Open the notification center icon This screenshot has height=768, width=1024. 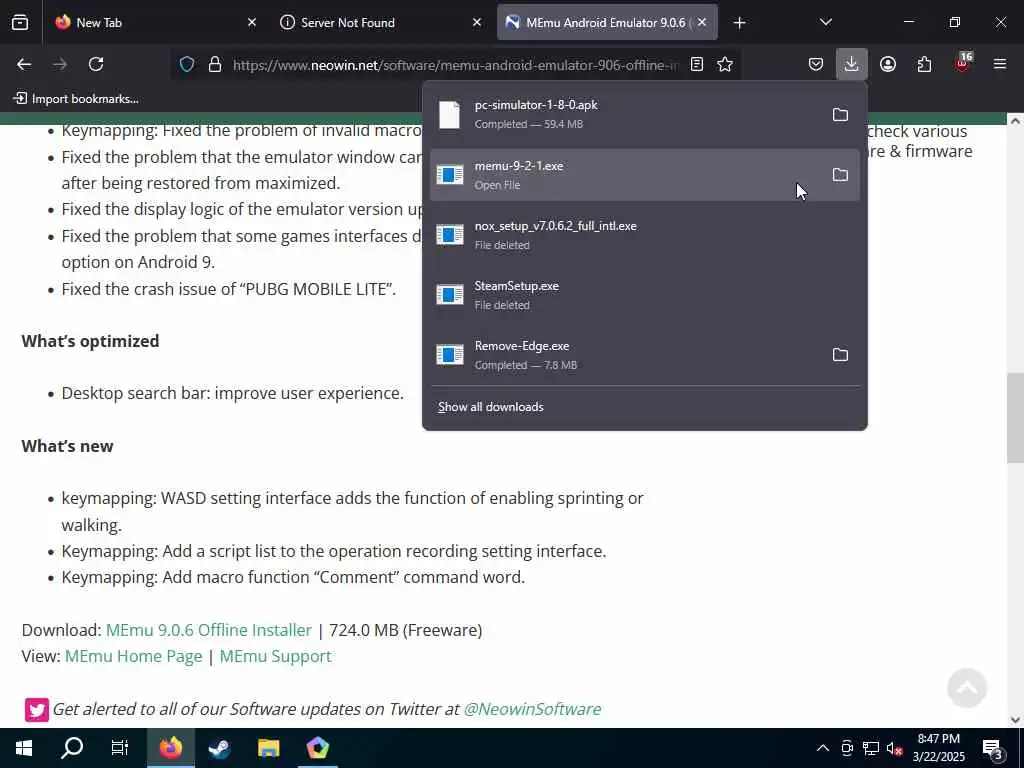click(x=993, y=748)
